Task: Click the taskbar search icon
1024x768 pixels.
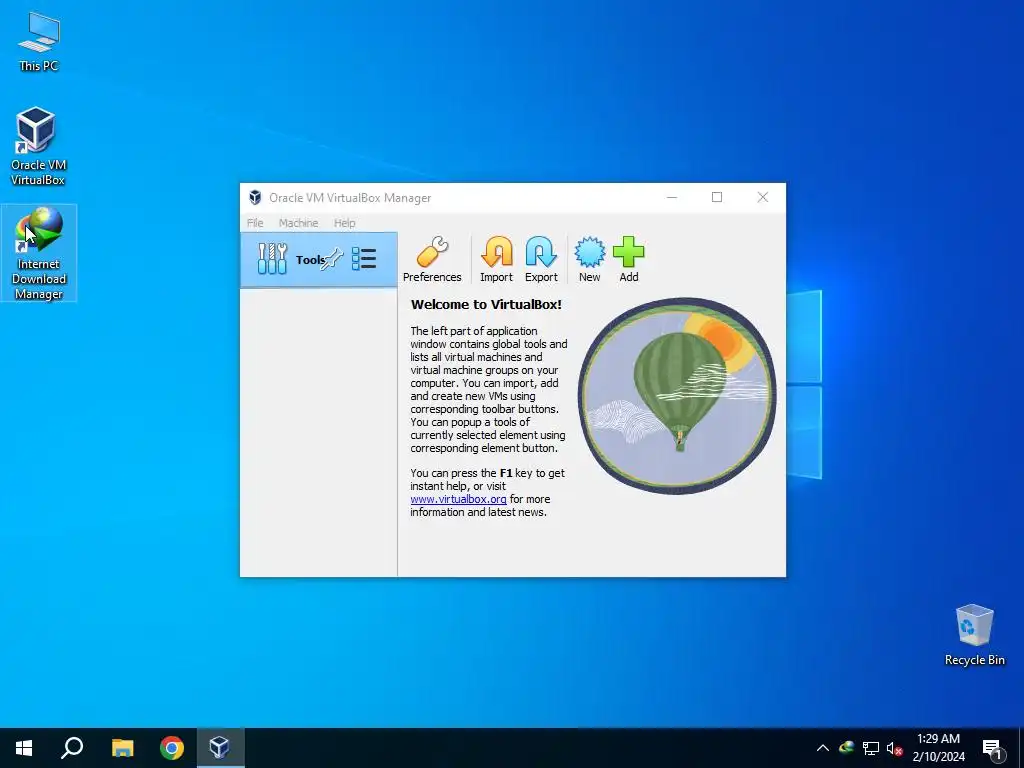Action: point(72,748)
